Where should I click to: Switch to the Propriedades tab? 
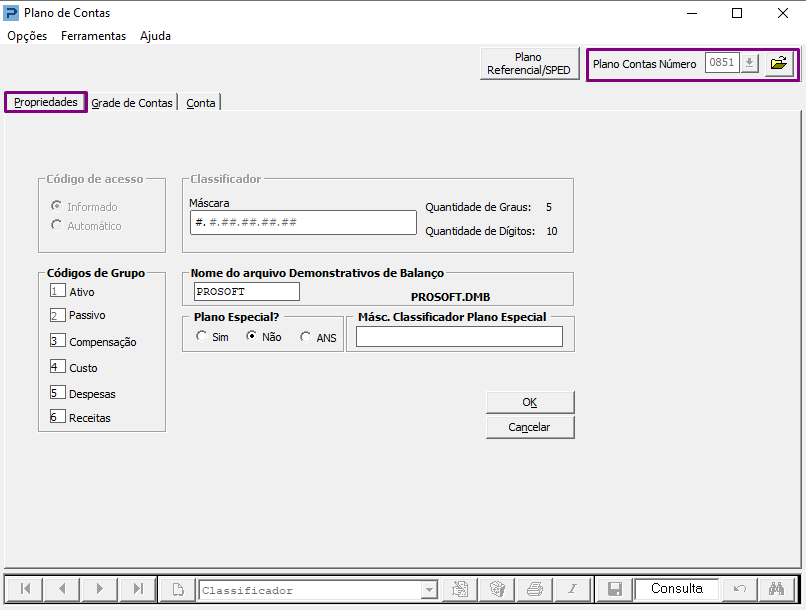(x=46, y=102)
